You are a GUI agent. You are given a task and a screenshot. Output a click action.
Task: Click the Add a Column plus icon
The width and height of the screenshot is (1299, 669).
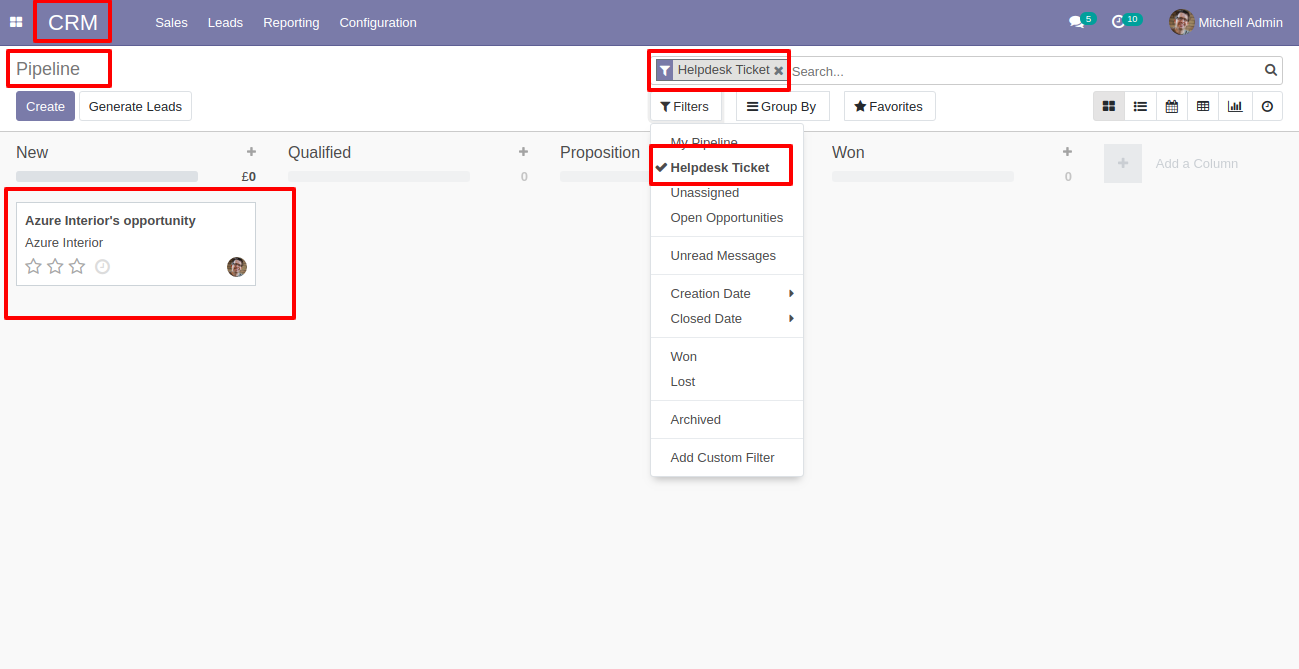pyautogui.click(x=1123, y=163)
